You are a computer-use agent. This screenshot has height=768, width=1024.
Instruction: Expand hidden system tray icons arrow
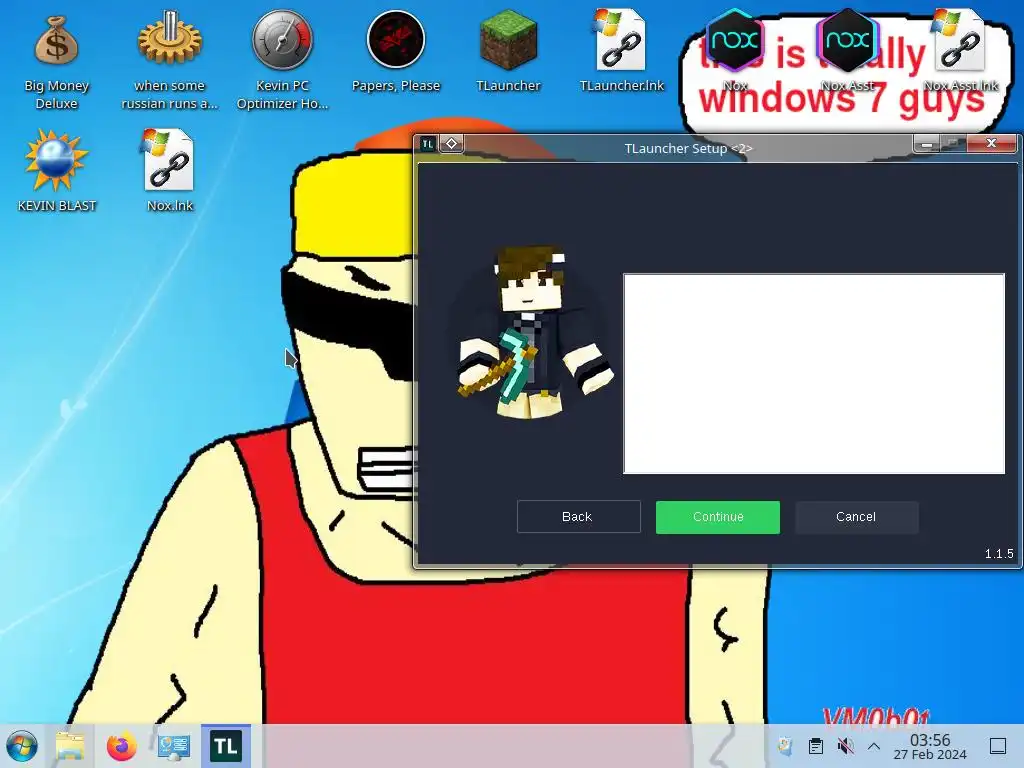click(874, 746)
